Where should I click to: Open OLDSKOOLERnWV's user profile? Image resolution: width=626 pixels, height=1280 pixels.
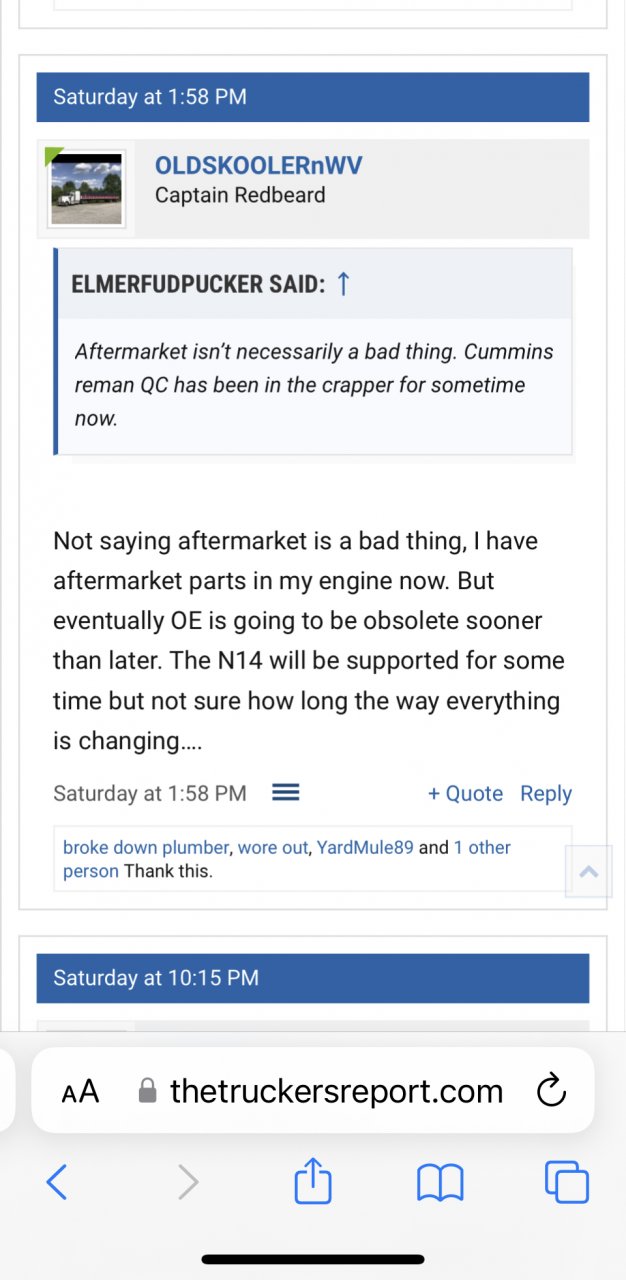tap(258, 165)
